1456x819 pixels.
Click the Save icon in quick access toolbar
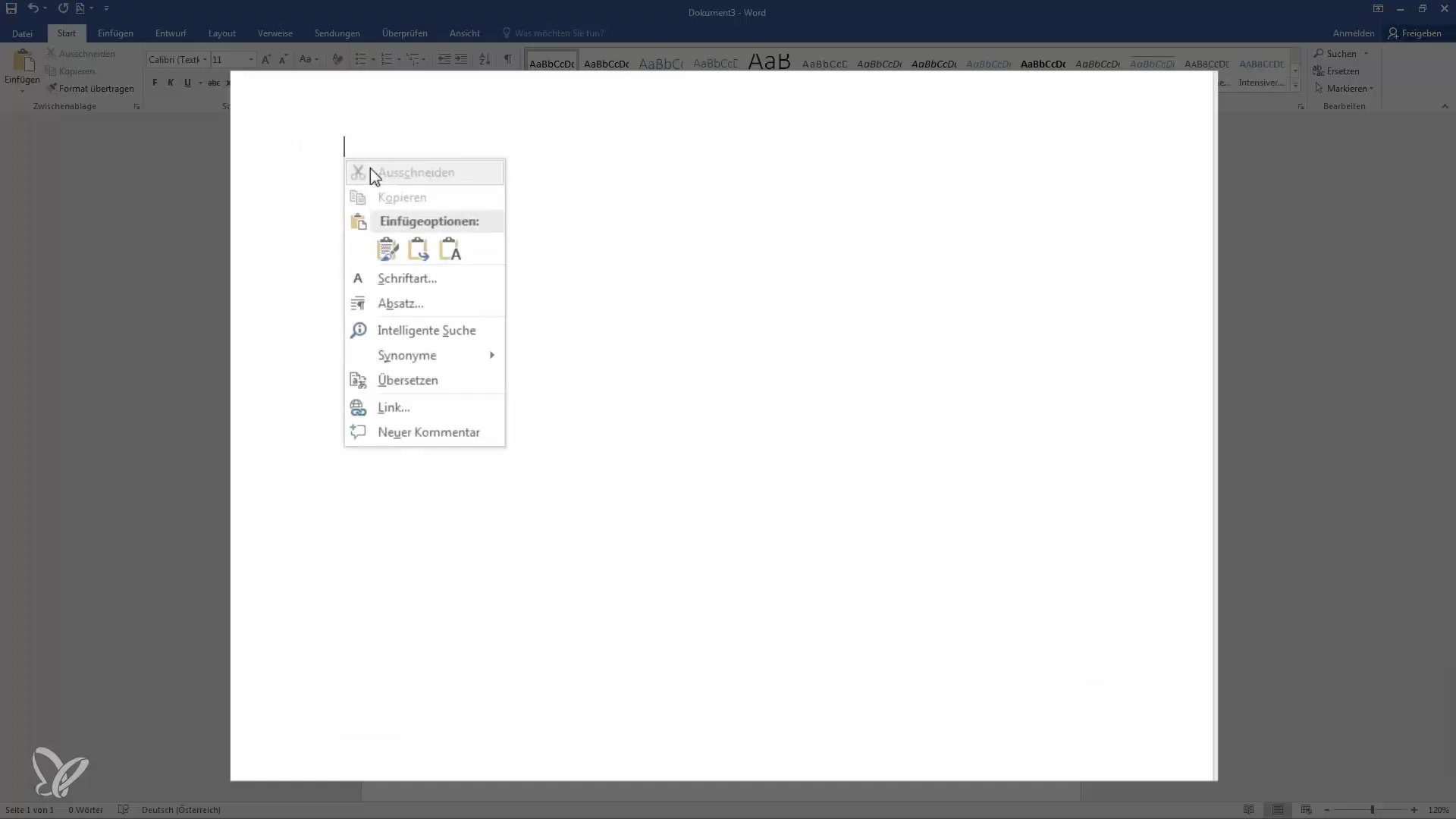pos(11,8)
